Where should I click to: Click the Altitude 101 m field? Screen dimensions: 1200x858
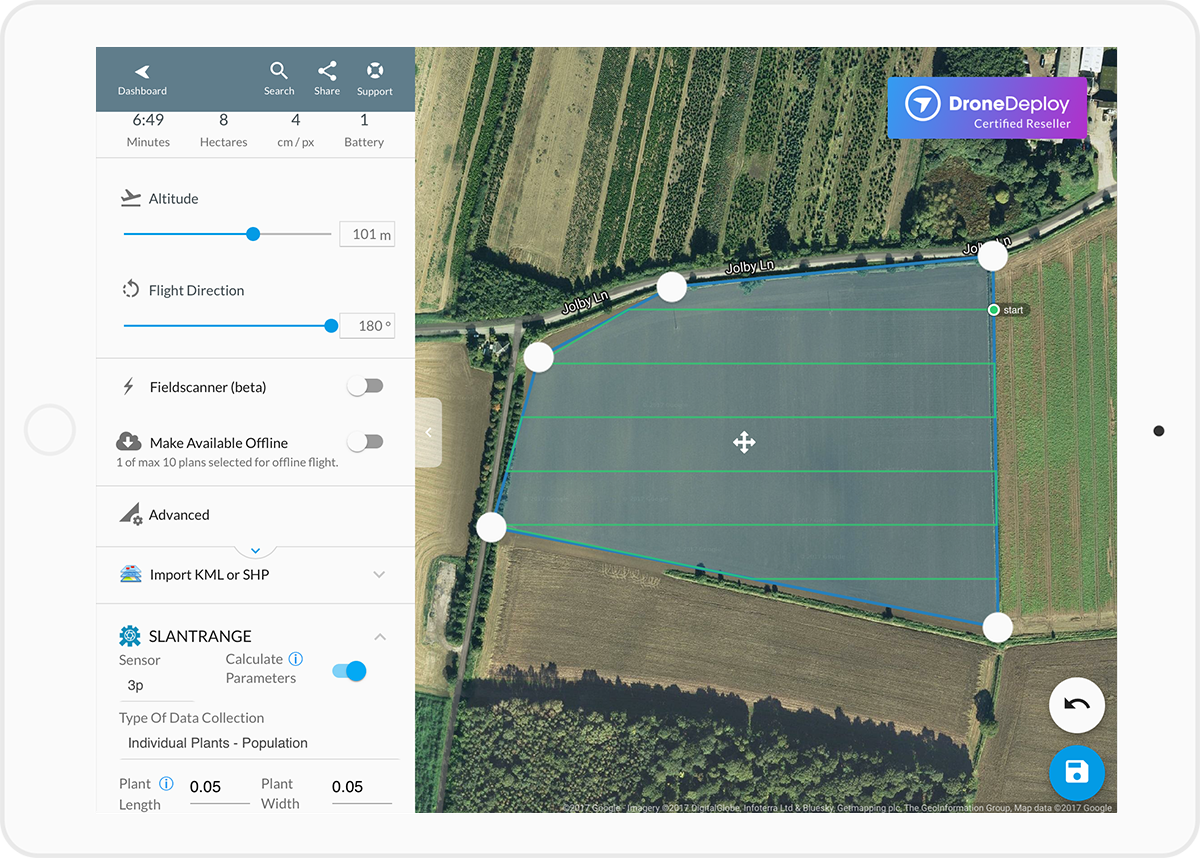click(367, 234)
